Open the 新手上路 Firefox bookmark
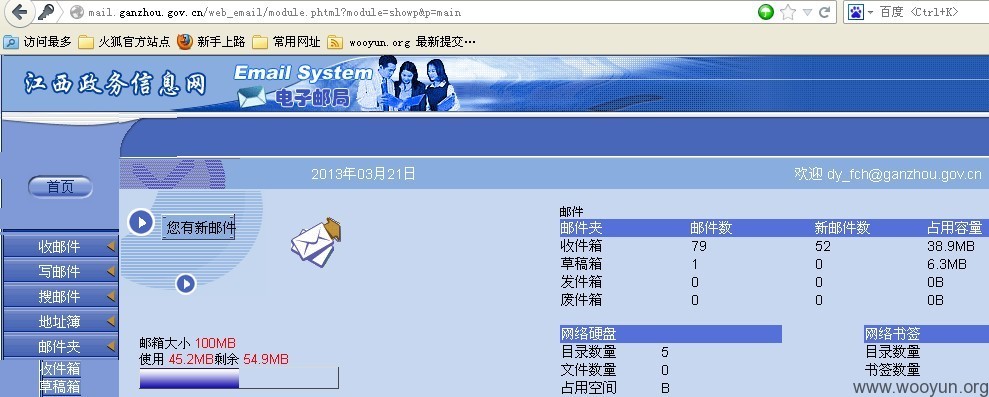Viewport: 989px width, 397px height. 211,42
